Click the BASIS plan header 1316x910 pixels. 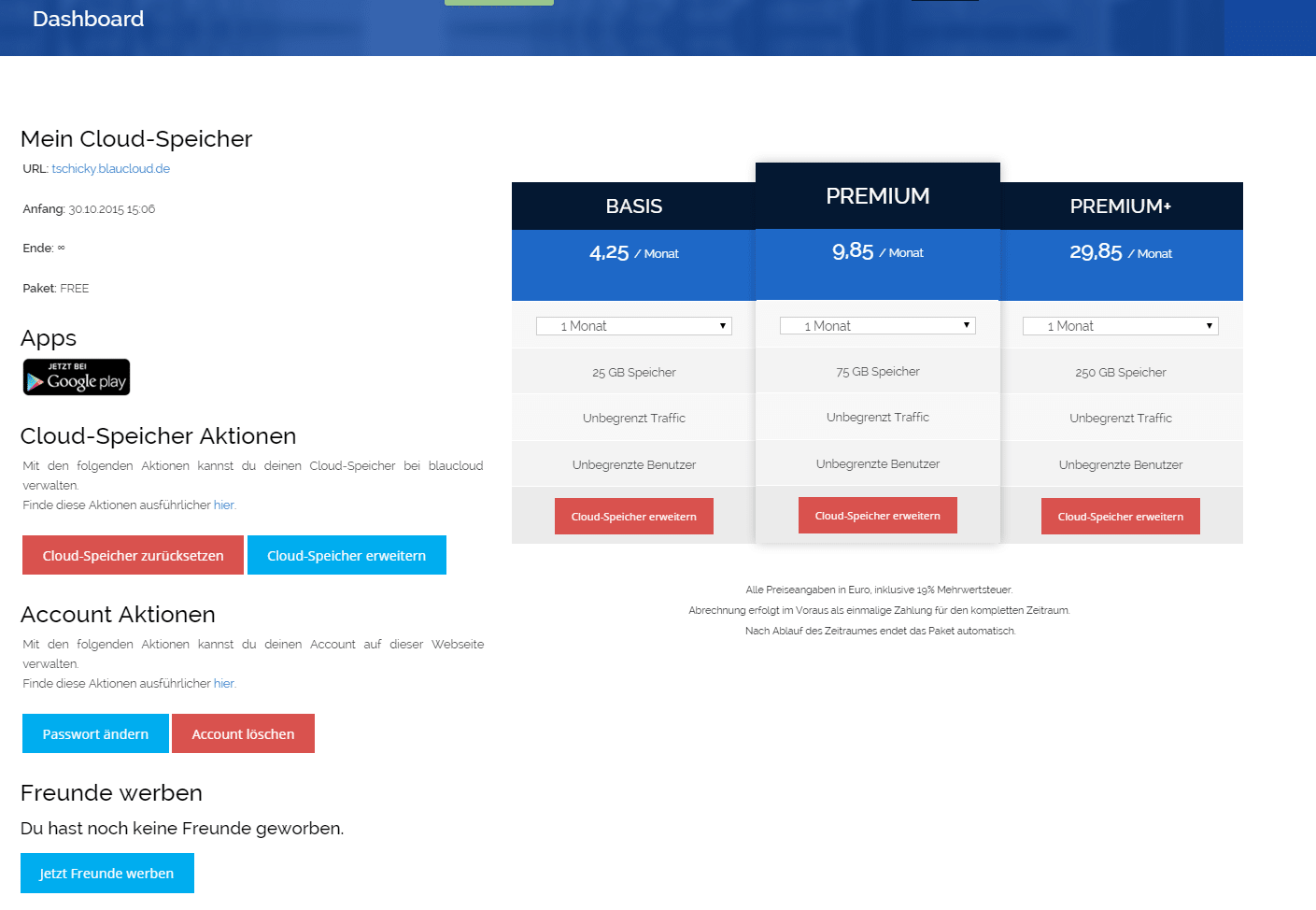click(x=633, y=206)
